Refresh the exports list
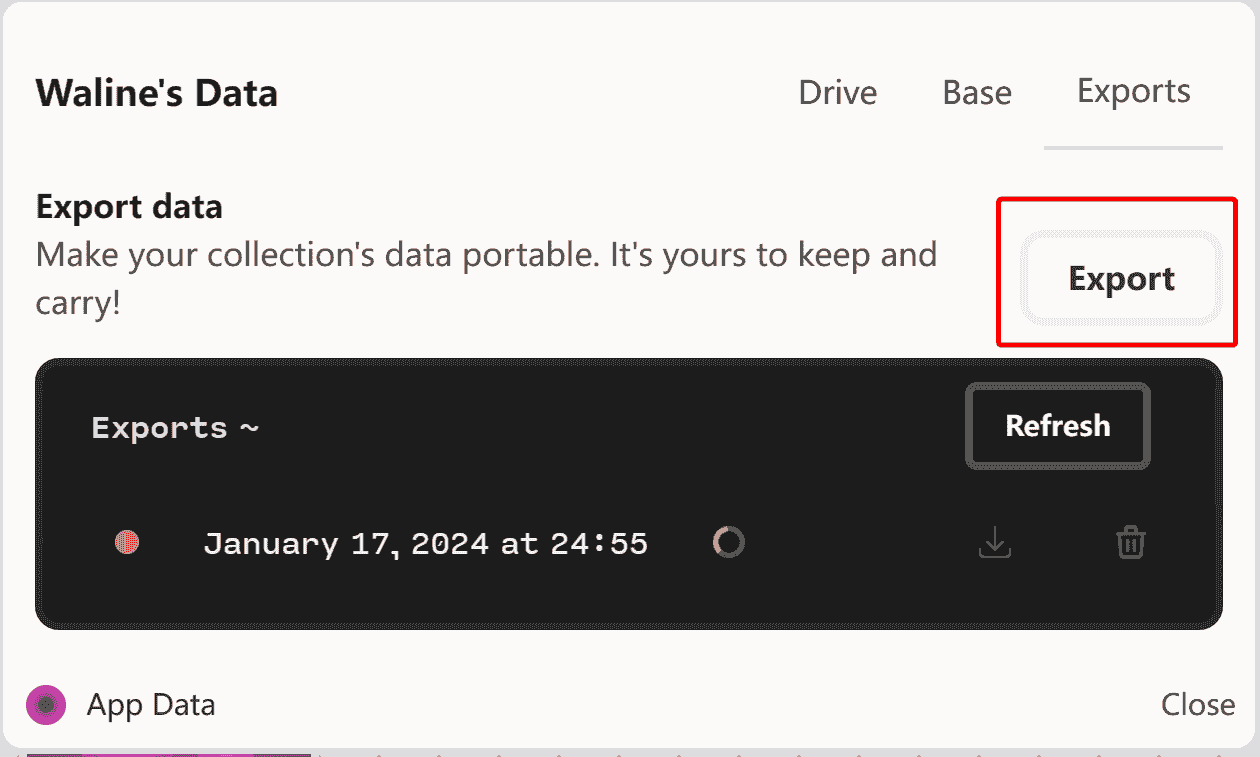 pyautogui.click(x=1057, y=426)
